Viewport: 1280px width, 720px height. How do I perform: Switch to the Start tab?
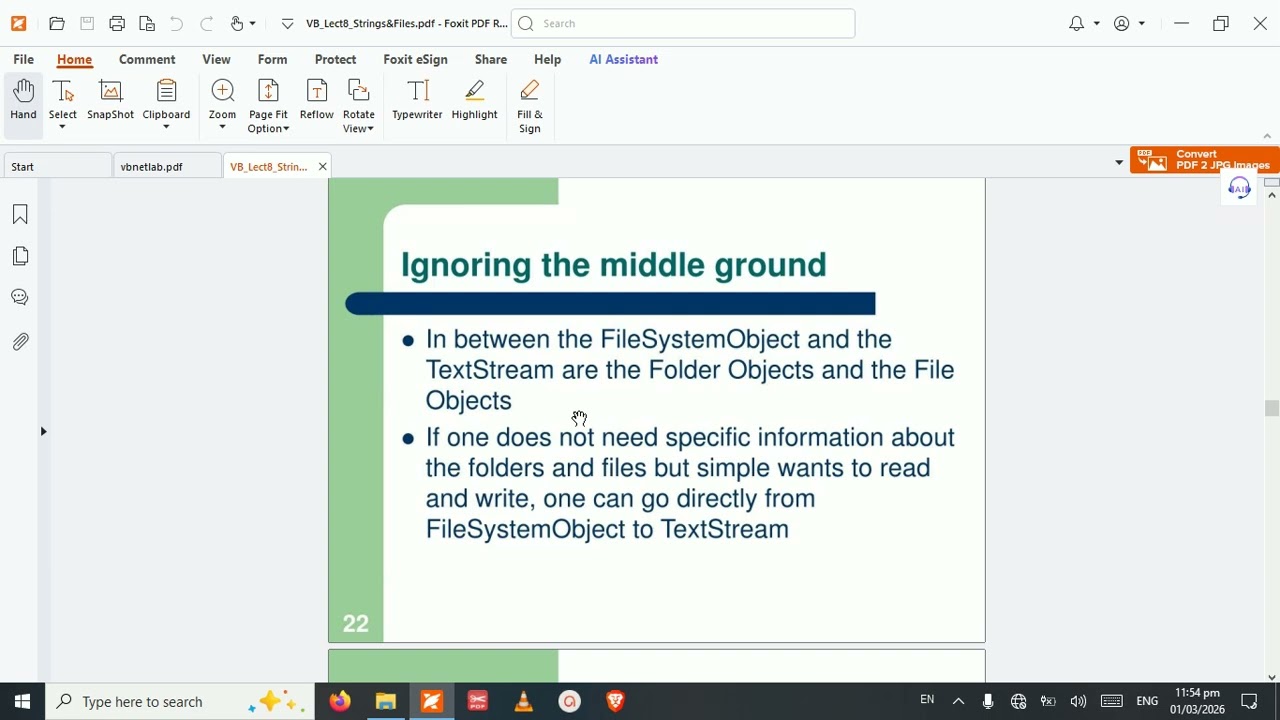tap(56, 166)
